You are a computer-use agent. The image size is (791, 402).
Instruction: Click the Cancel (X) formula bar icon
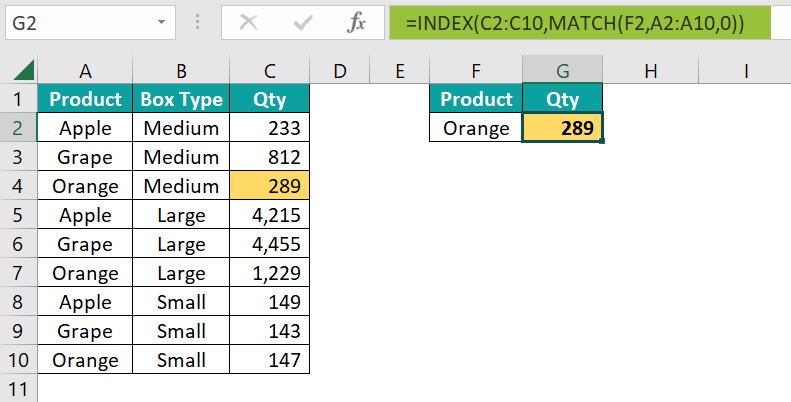[248, 23]
